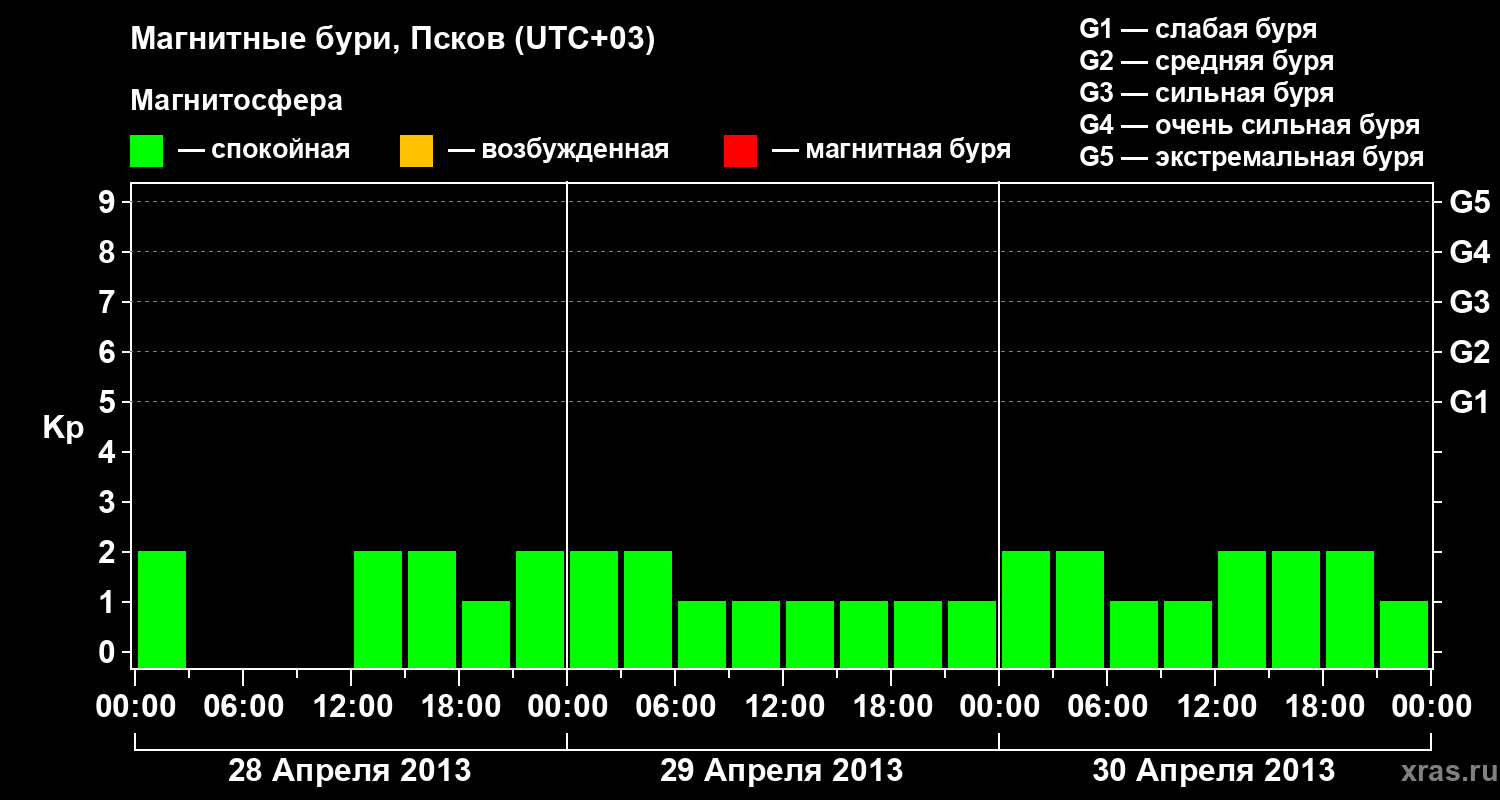
Task: Click the green спокойная legend swatch
Action: (x=147, y=151)
